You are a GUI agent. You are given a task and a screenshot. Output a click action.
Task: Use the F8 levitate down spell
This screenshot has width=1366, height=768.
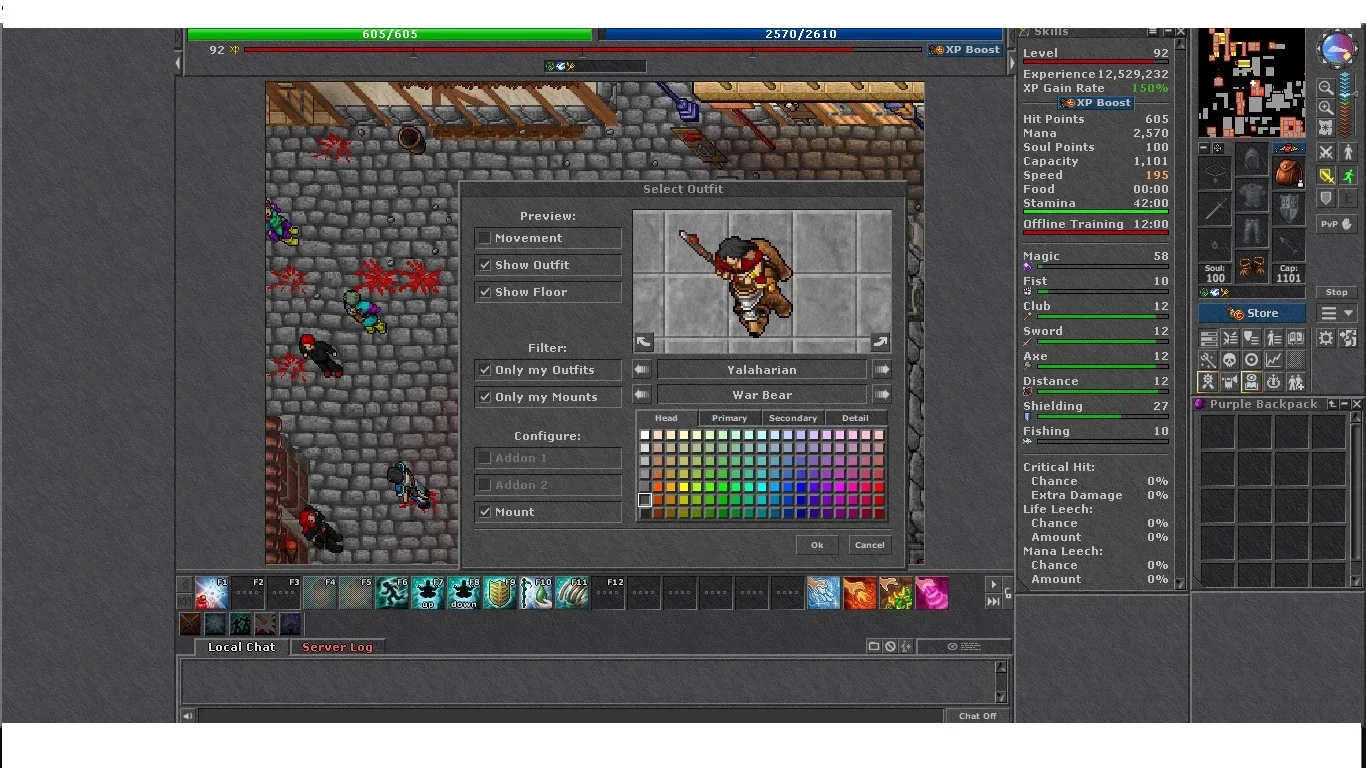pos(463,592)
